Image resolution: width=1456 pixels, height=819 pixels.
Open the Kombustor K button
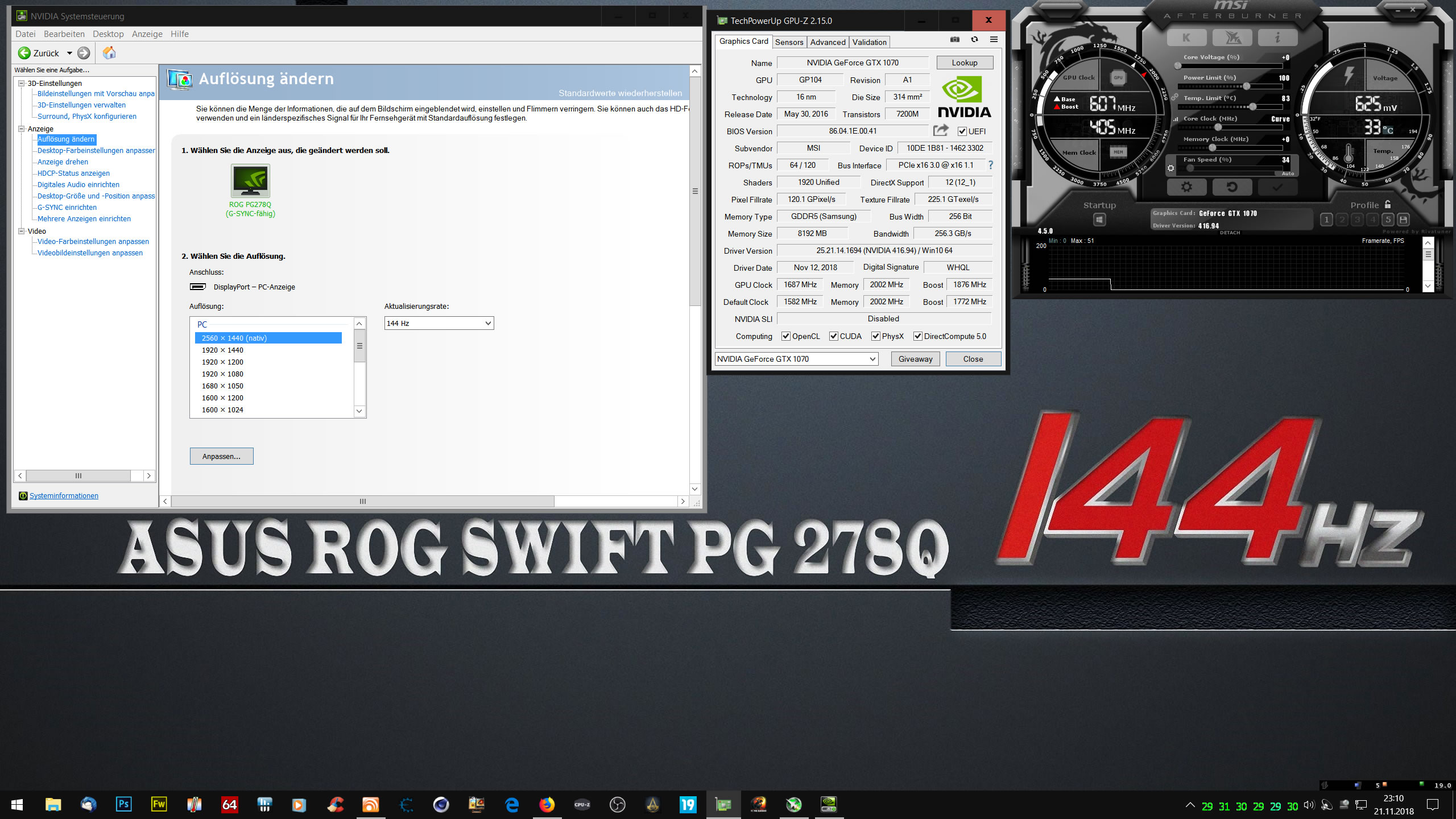click(x=1186, y=38)
